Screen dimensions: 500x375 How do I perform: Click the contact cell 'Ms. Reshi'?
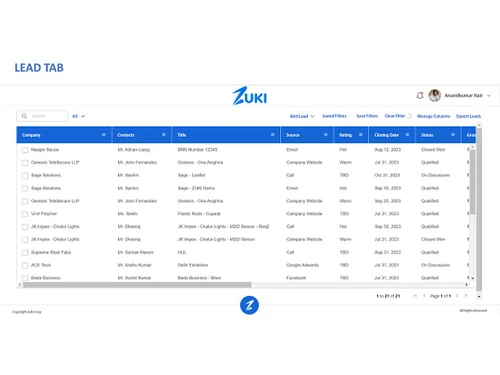127,214
